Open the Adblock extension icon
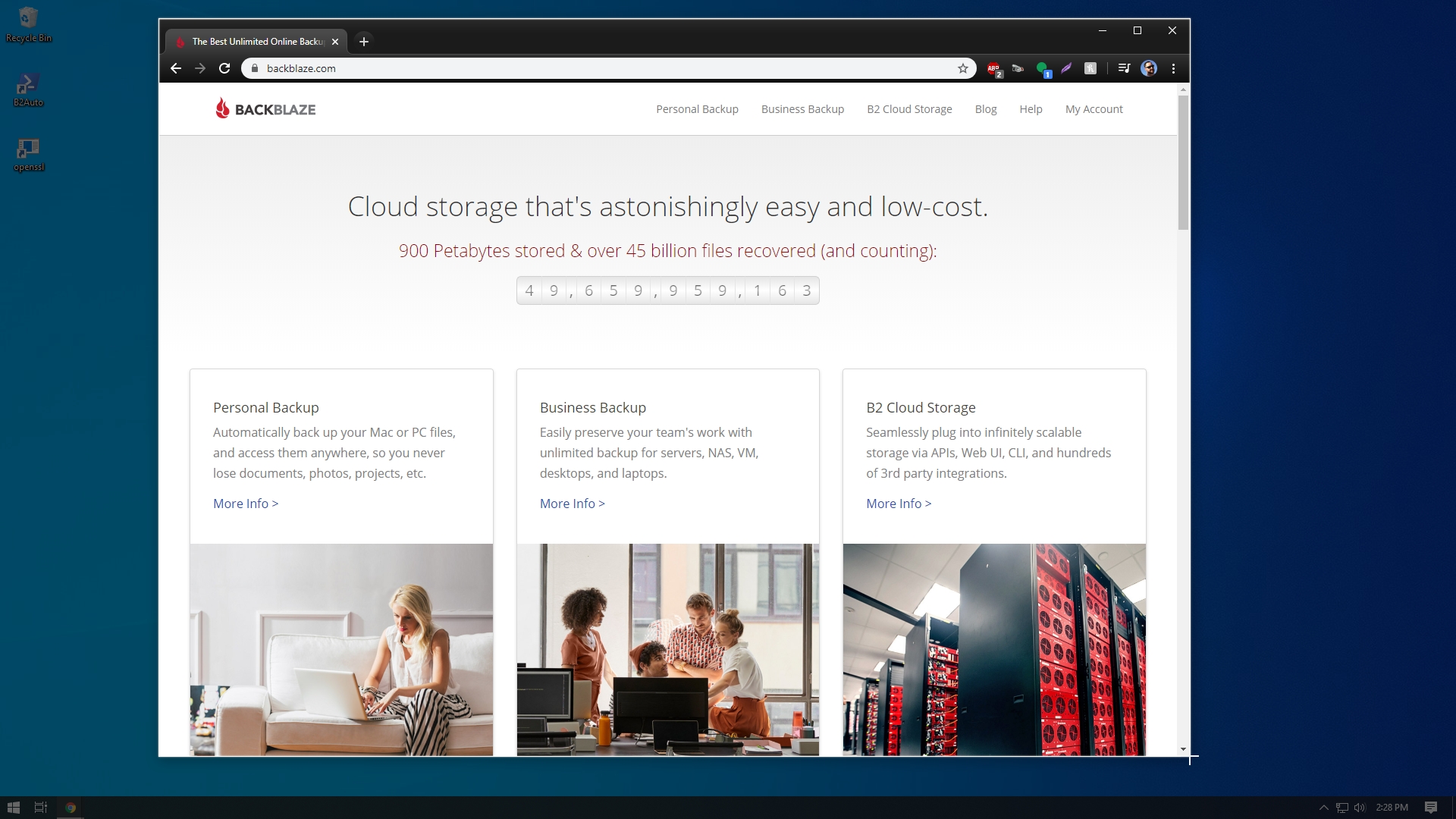1456x819 pixels. [x=994, y=69]
